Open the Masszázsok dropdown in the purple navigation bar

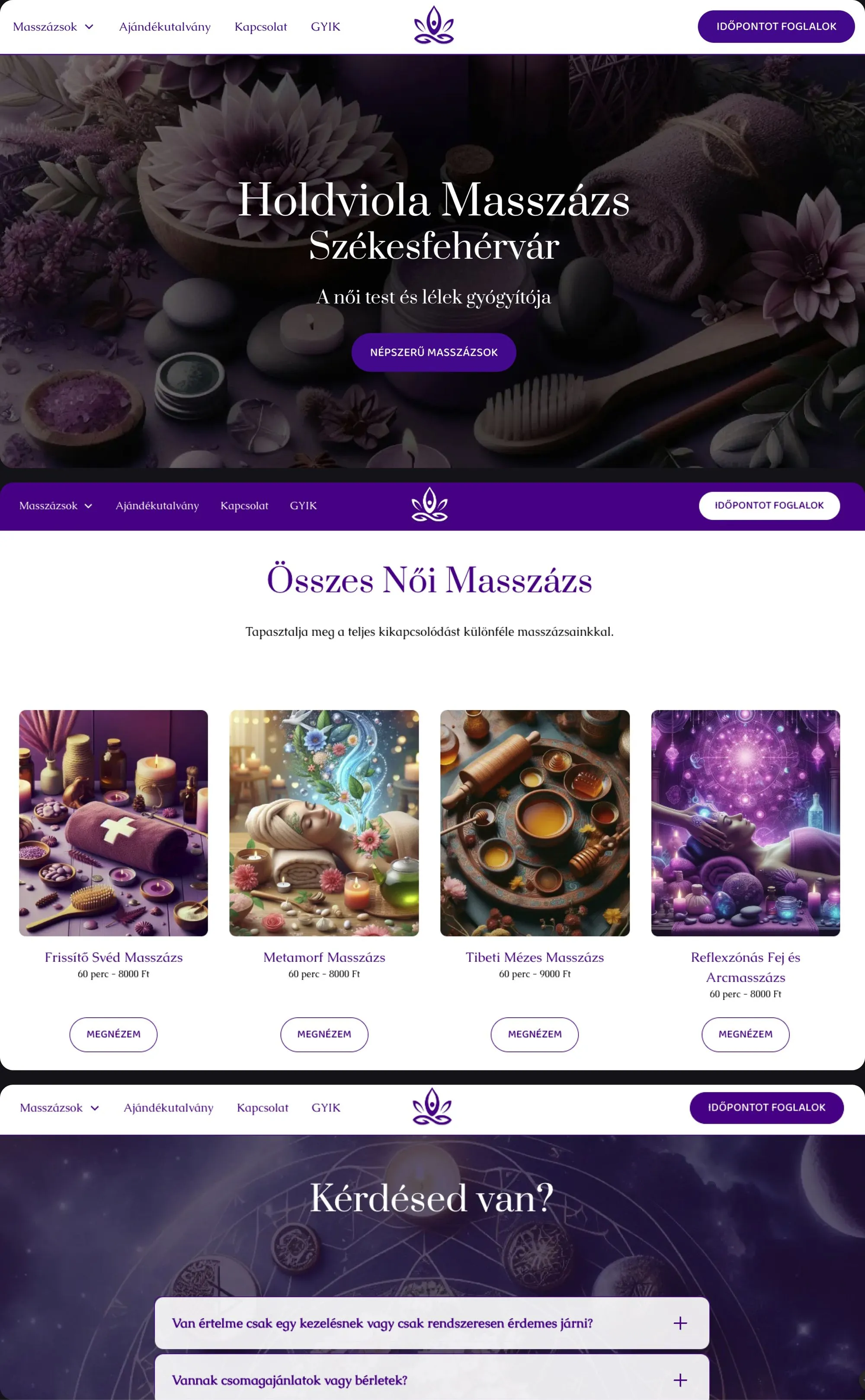point(55,506)
